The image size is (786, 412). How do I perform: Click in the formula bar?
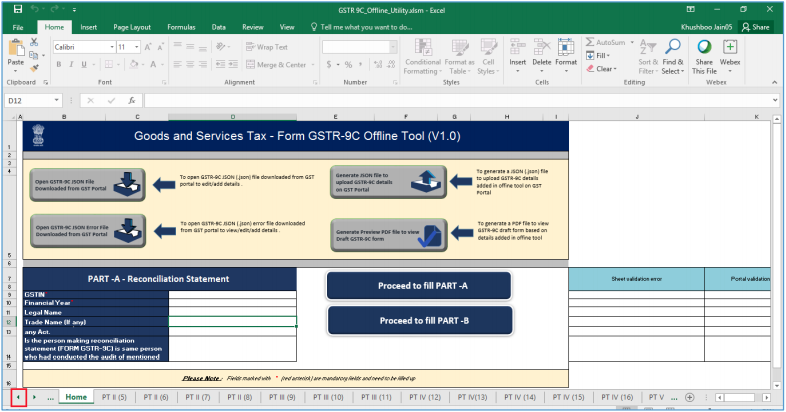tap(459, 100)
